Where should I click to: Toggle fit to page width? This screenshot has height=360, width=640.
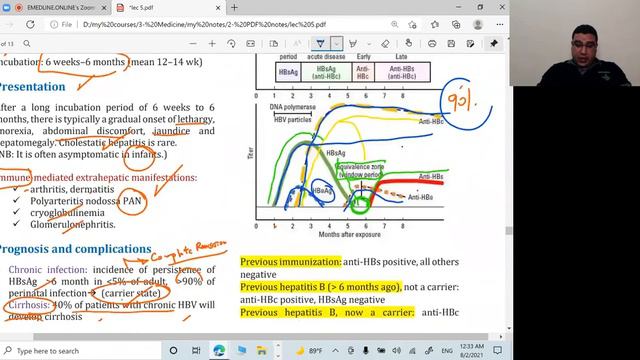[x=250, y=43]
